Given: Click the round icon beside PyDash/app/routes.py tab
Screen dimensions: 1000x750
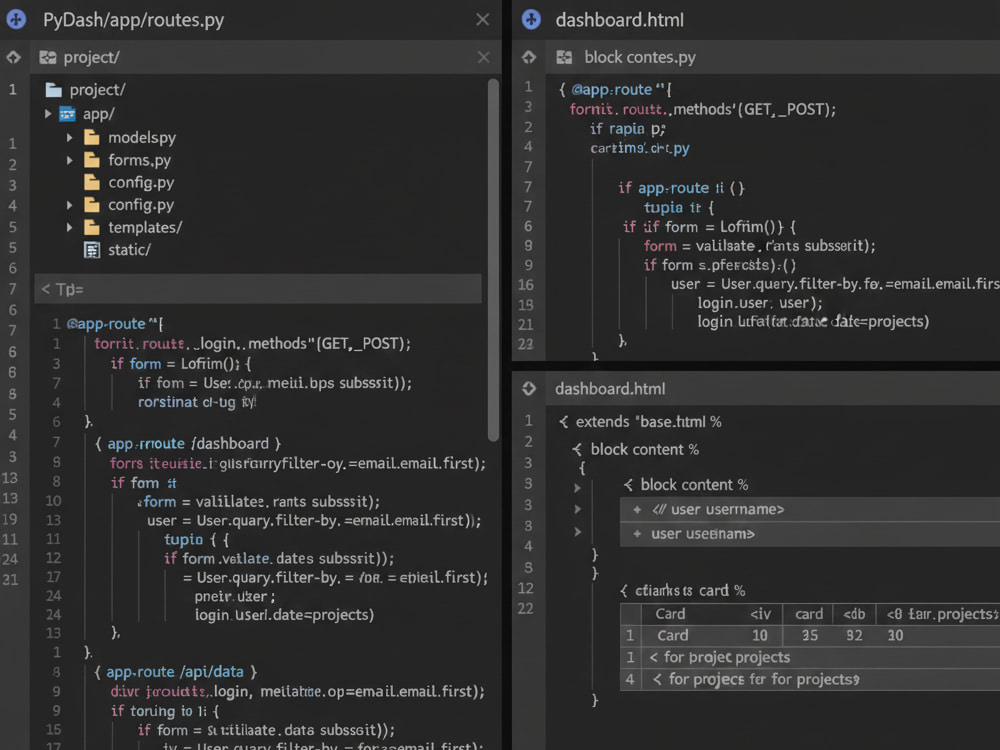Looking at the screenshot, I should pyautogui.click(x=16, y=20).
